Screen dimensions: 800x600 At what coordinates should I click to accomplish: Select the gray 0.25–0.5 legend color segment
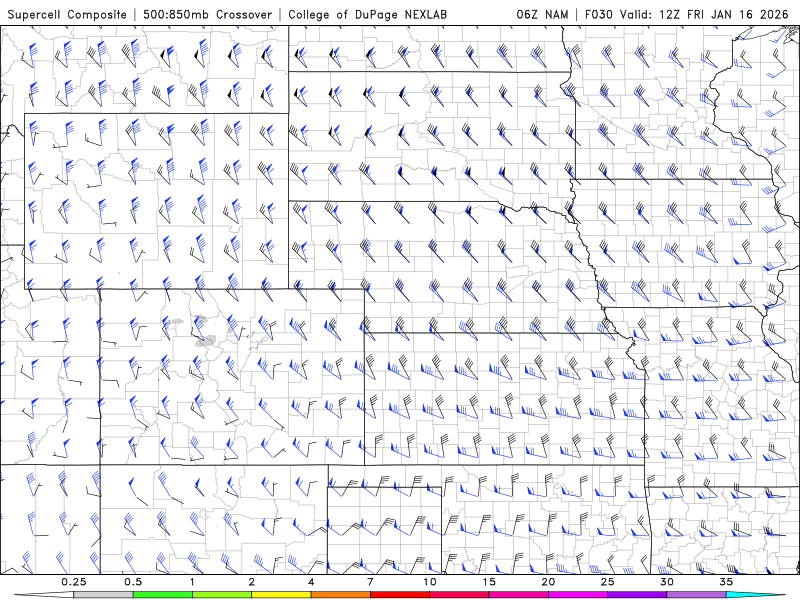pyautogui.click(x=103, y=595)
